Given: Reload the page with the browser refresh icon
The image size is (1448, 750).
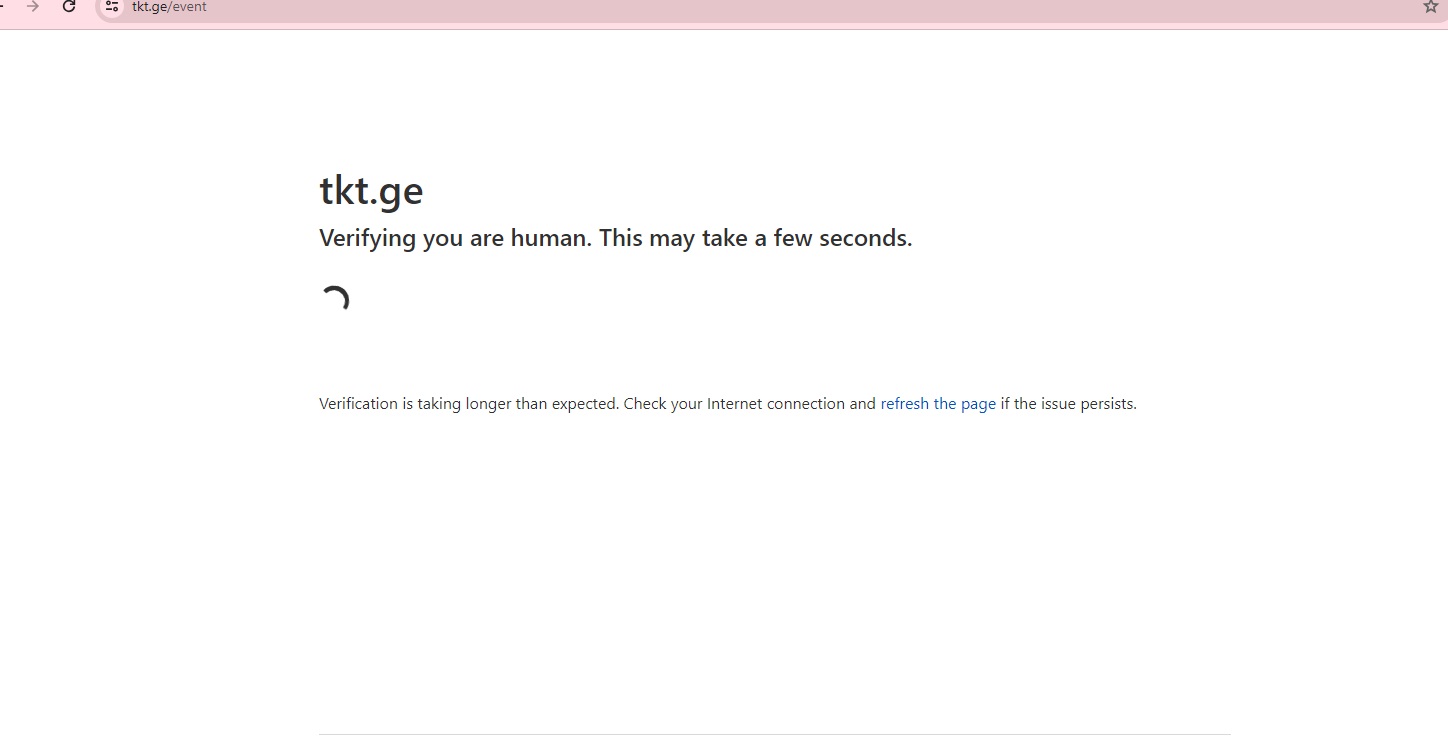Looking at the screenshot, I should pyautogui.click(x=69, y=6).
